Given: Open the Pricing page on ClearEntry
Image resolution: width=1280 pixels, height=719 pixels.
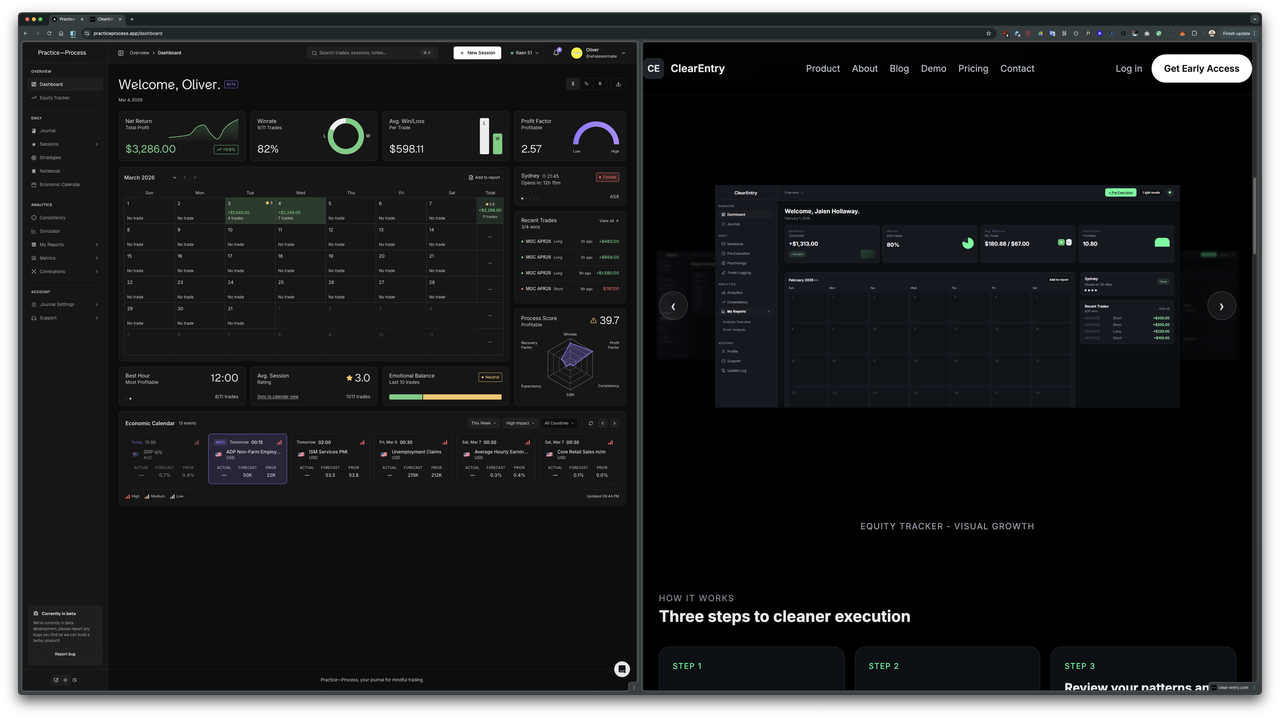Looking at the screenshot, I should click(x=973, y=69).
